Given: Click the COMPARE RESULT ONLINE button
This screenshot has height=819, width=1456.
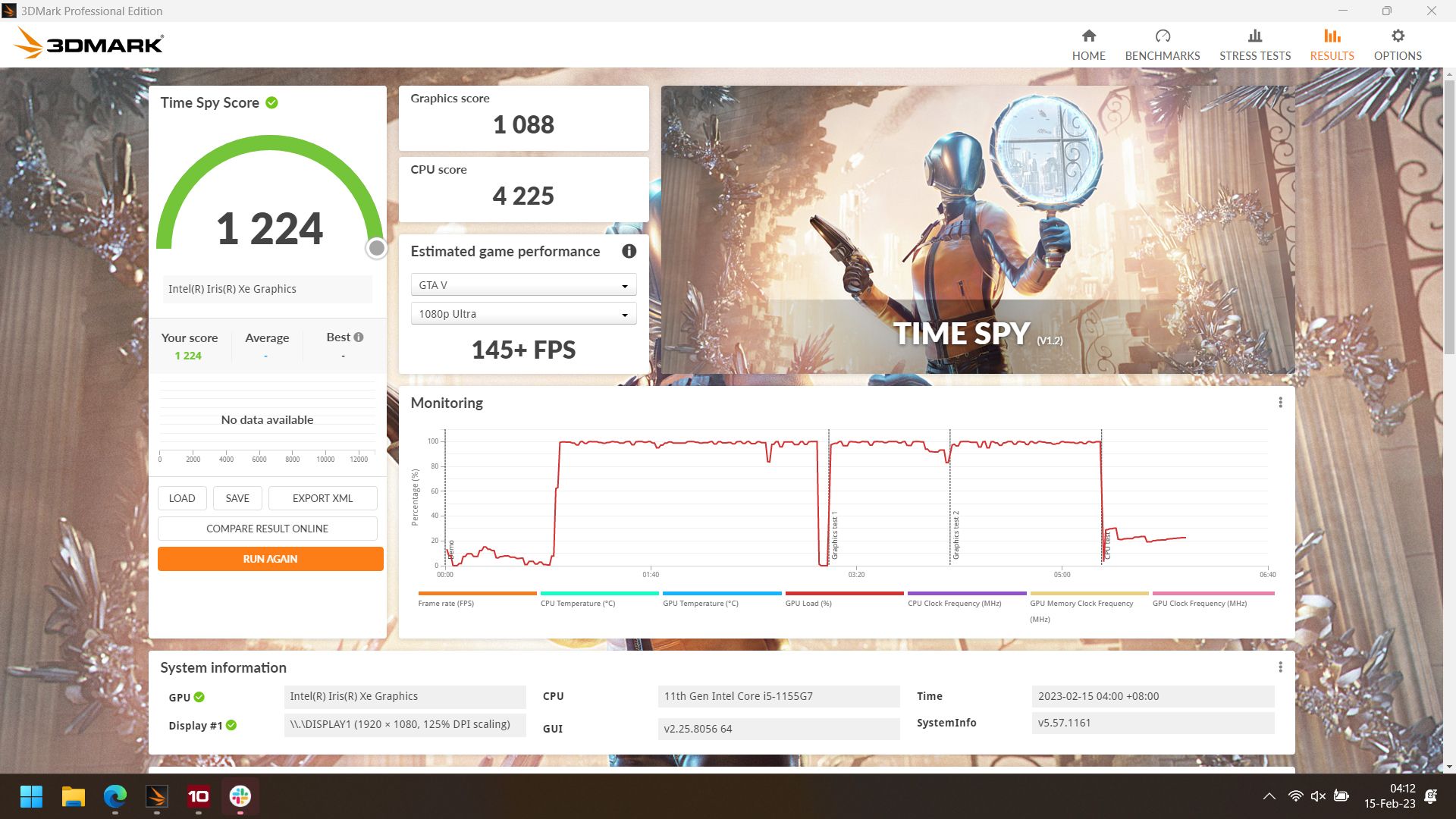Looking at the screenshot, I should (268, 528).
